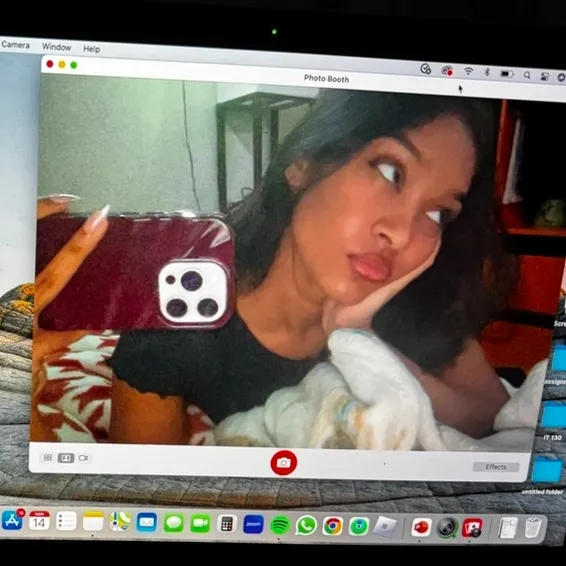This screenshot has height=566, width=566.
Task: Launch Google Chrome from the Dock
Action: [x=332, y=526]
